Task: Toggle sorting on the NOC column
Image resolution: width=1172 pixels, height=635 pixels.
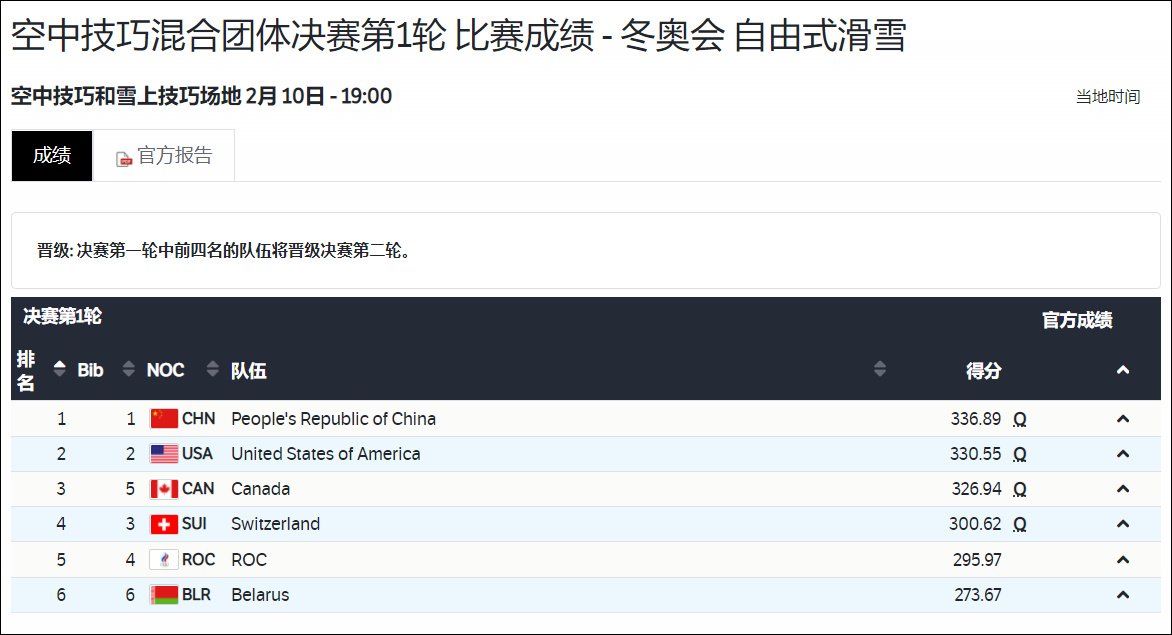Action: pyautogui.click(x=211, y=368)
